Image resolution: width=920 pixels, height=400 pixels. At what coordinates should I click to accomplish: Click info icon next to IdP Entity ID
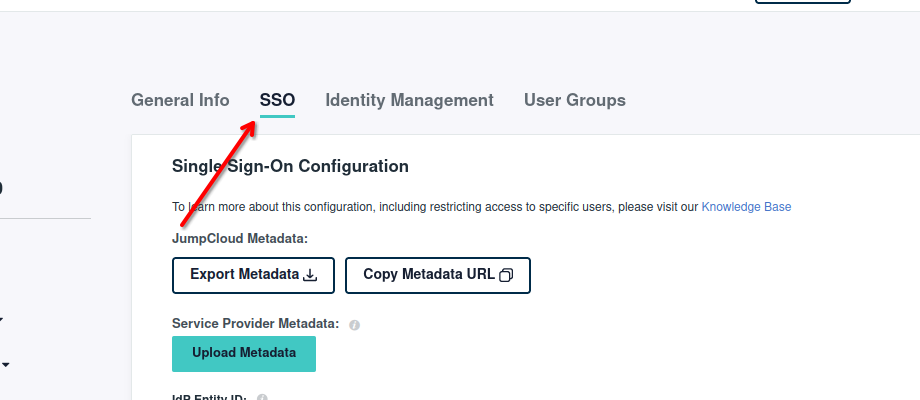click(262, 398)
